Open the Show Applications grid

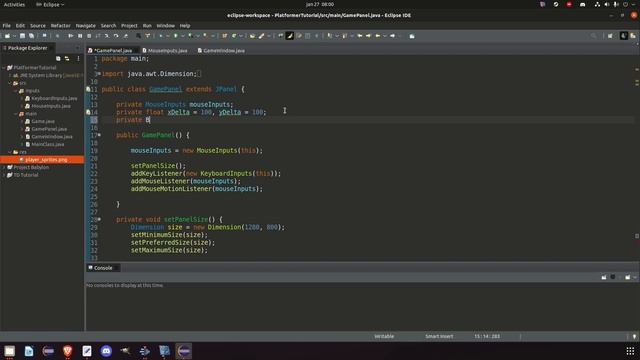[630, 351]
